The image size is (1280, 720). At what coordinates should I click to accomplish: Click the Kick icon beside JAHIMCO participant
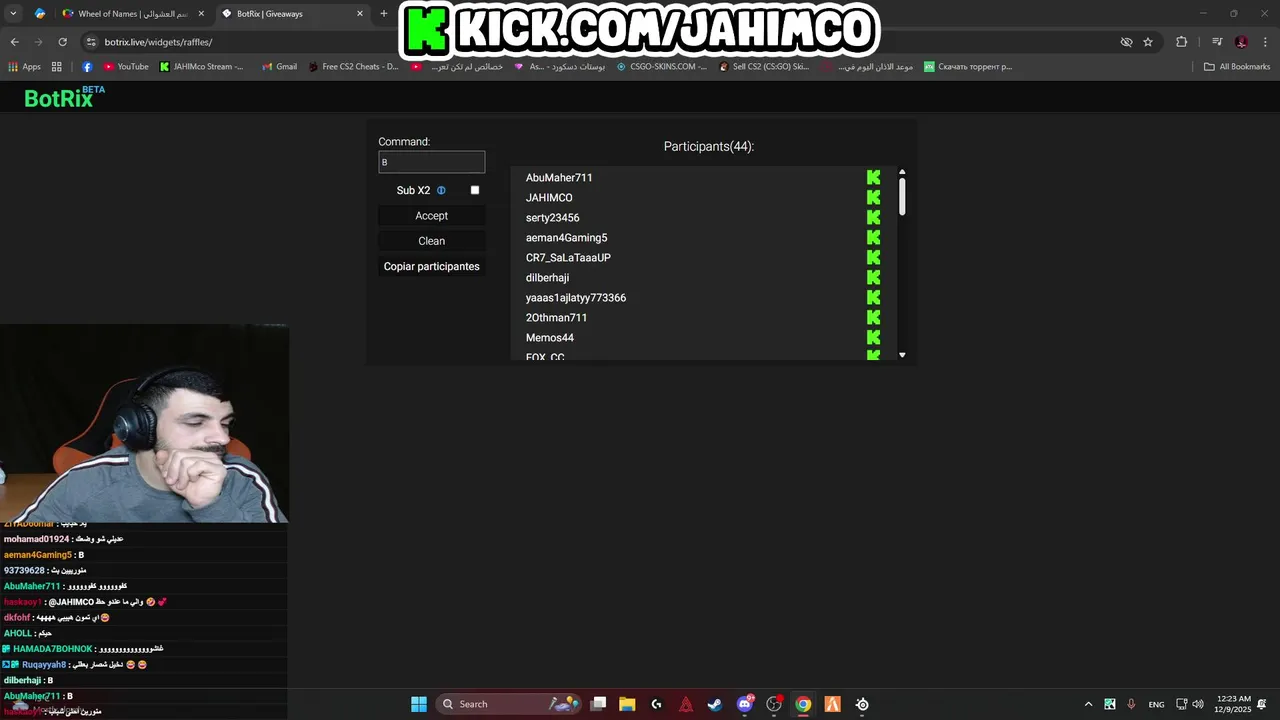coord(873,197)
